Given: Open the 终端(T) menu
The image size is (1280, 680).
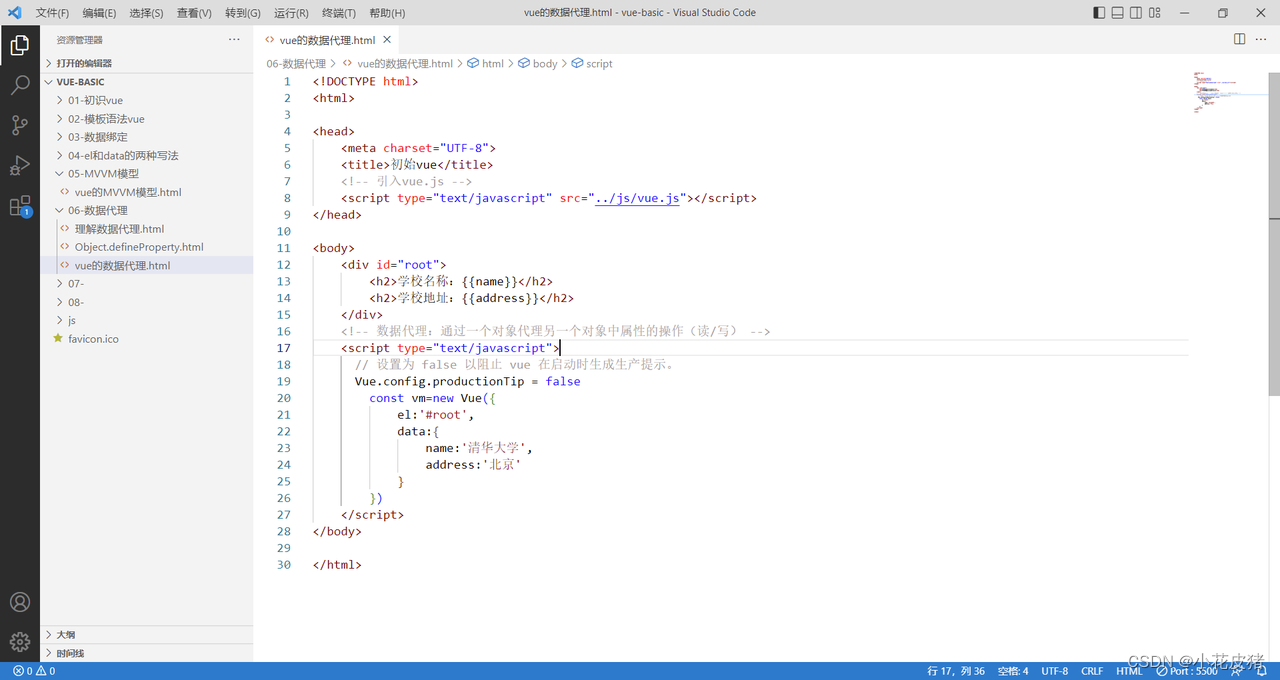Looking at the screenshot, I should [x=339, y=13].
